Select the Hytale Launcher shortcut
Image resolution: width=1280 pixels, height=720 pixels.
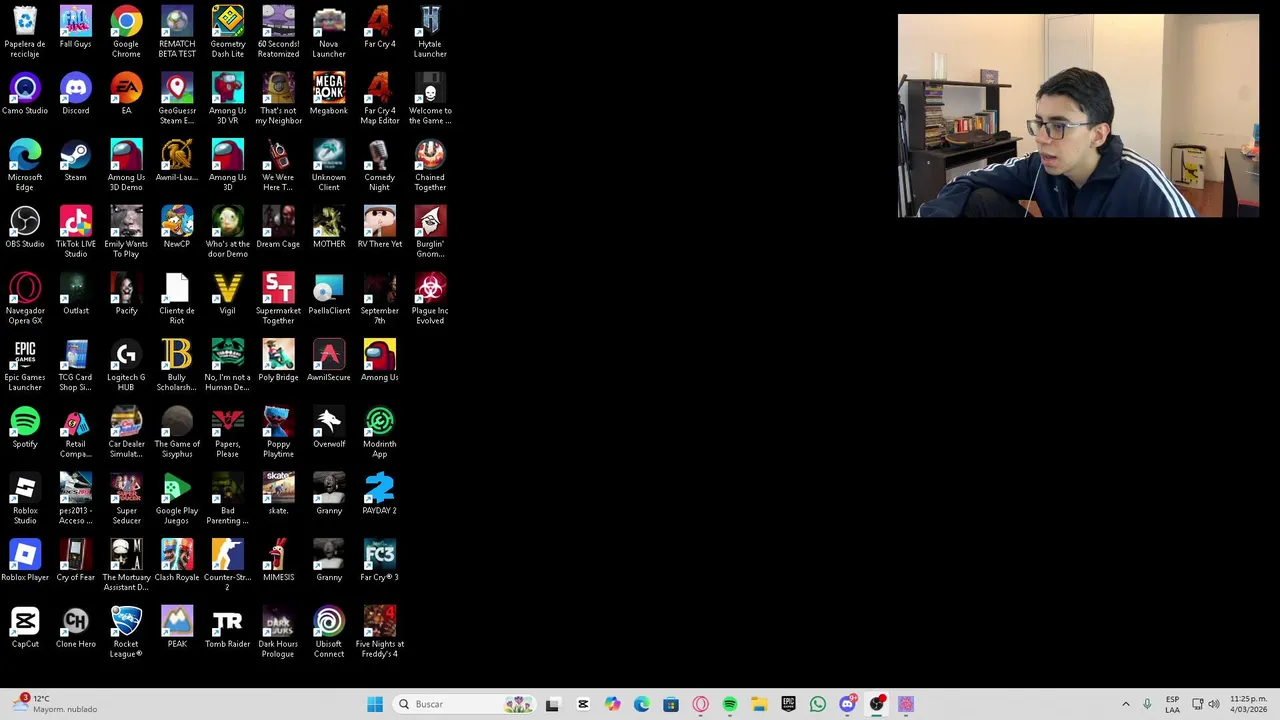(430, 31)
